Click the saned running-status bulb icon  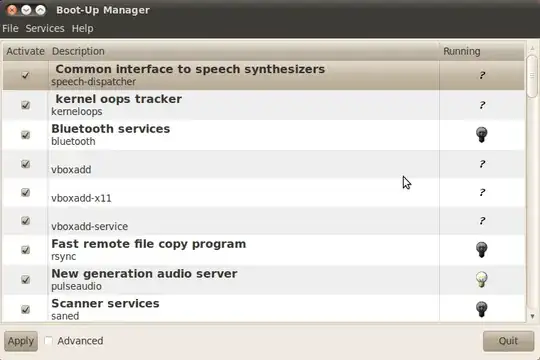coord(481,309)
